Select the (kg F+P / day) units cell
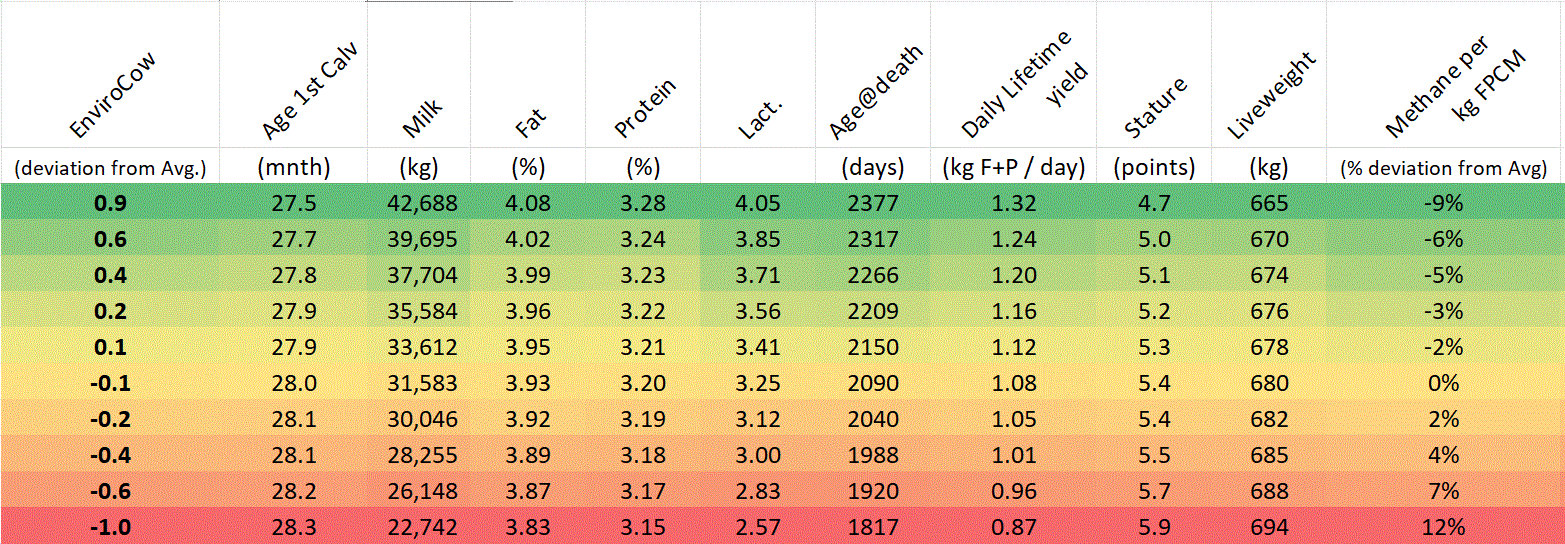 pyautogui.click(x=1014, y=167)
